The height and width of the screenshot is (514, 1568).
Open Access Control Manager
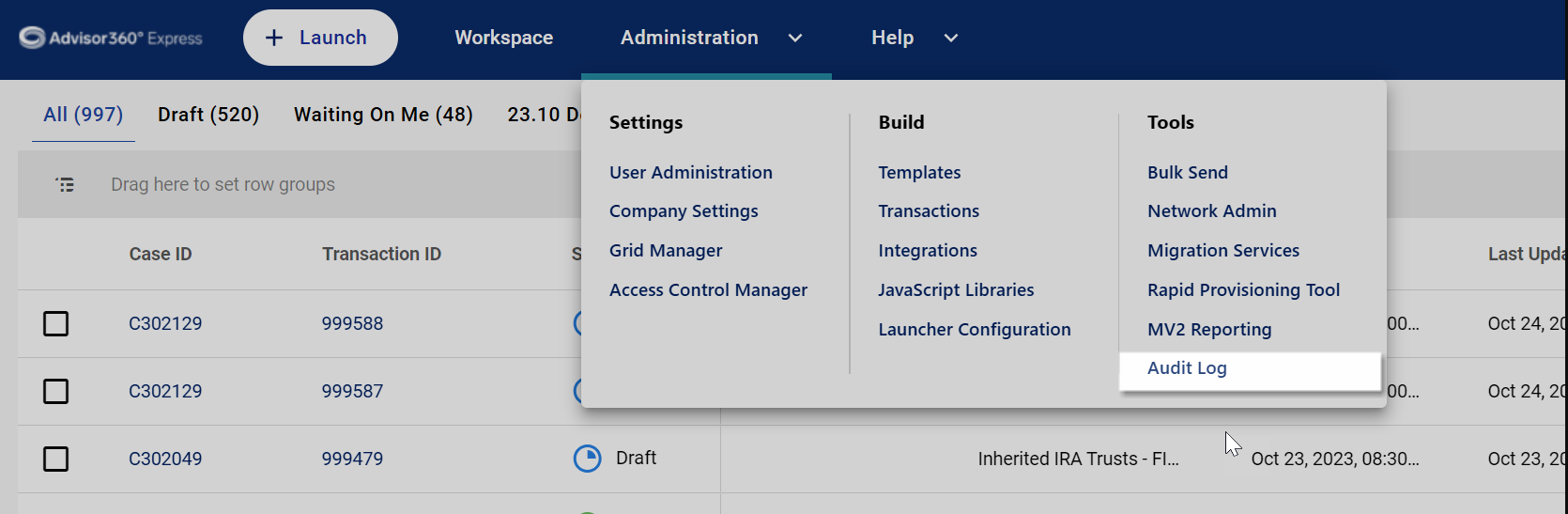click(708, 290)
